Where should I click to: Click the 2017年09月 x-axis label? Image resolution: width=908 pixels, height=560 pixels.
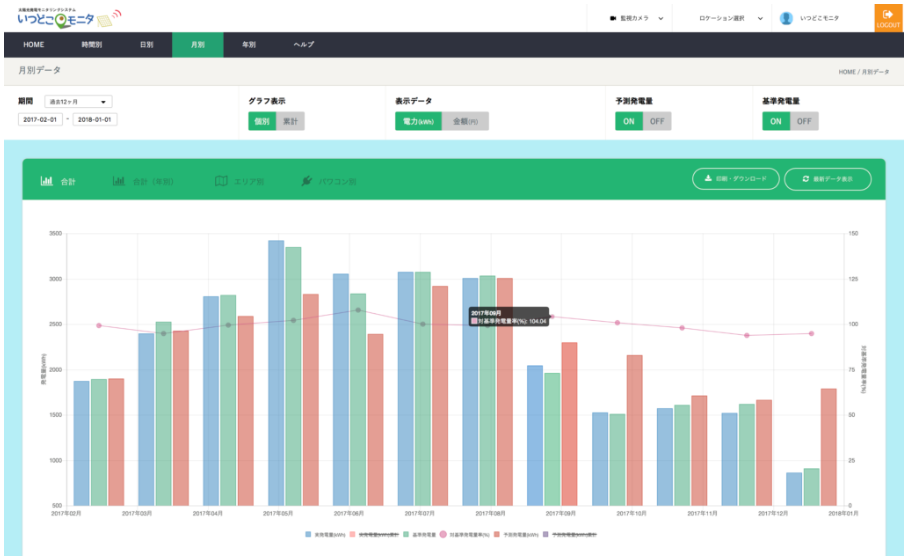click(561, 513)
